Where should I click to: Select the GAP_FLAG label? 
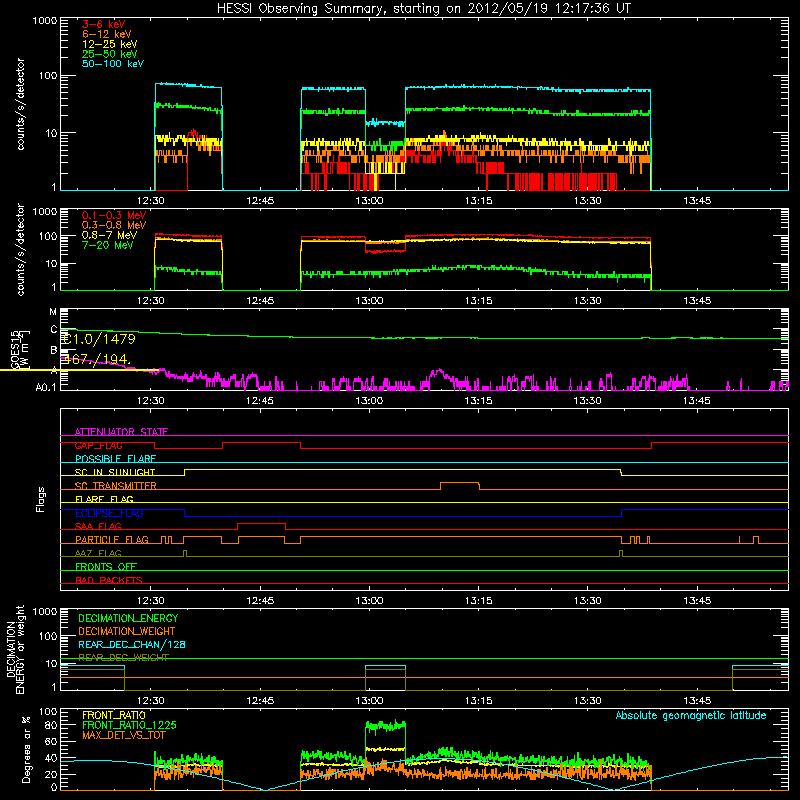pyautogui.click(x=98, y=445)
